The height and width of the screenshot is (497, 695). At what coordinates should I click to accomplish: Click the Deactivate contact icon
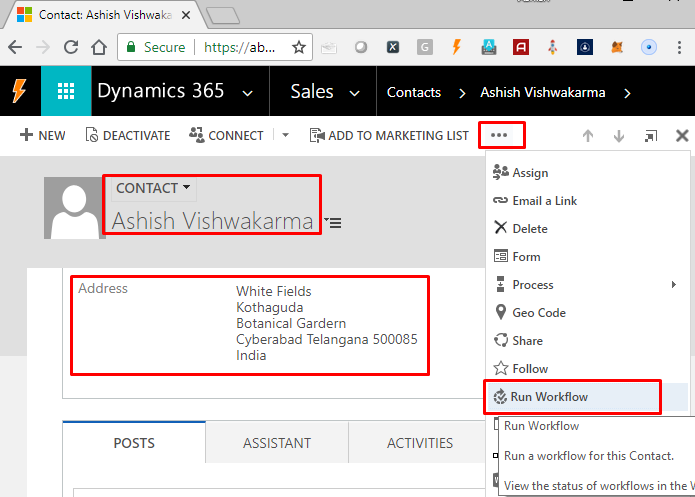pyautogui.click(x=91, y=135)
